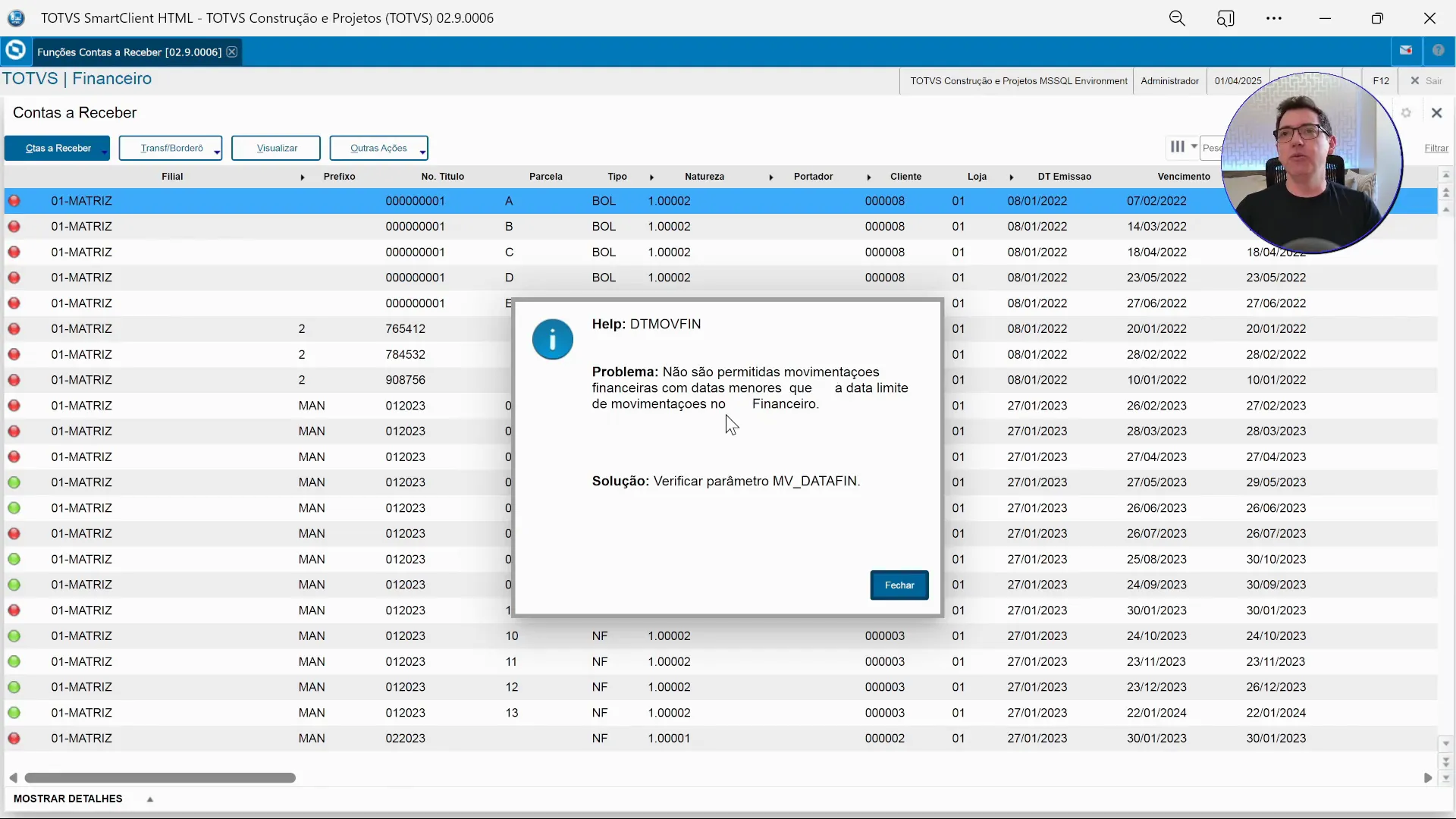The image size is (1456, 819).
Task: Click the blue info icon in the dialog
Action: [x=552, y=340]
